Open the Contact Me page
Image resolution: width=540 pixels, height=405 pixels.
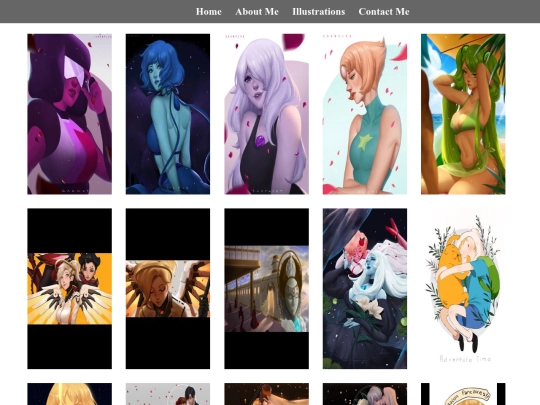[x=384, y=12]
